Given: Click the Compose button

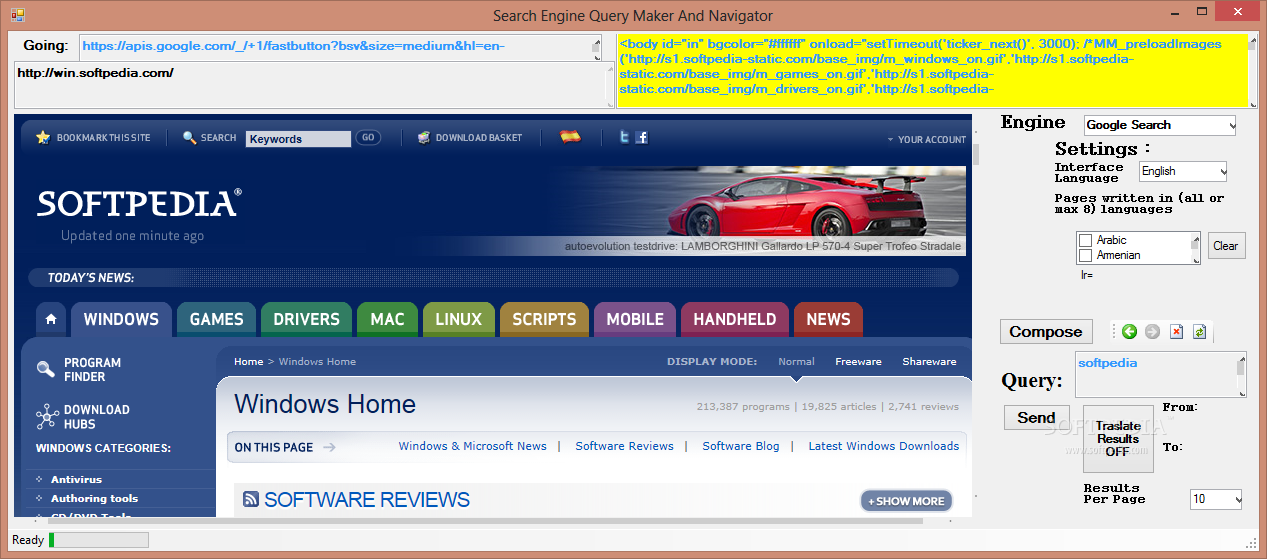Looking at the screenshot, I should [1046, 332].
